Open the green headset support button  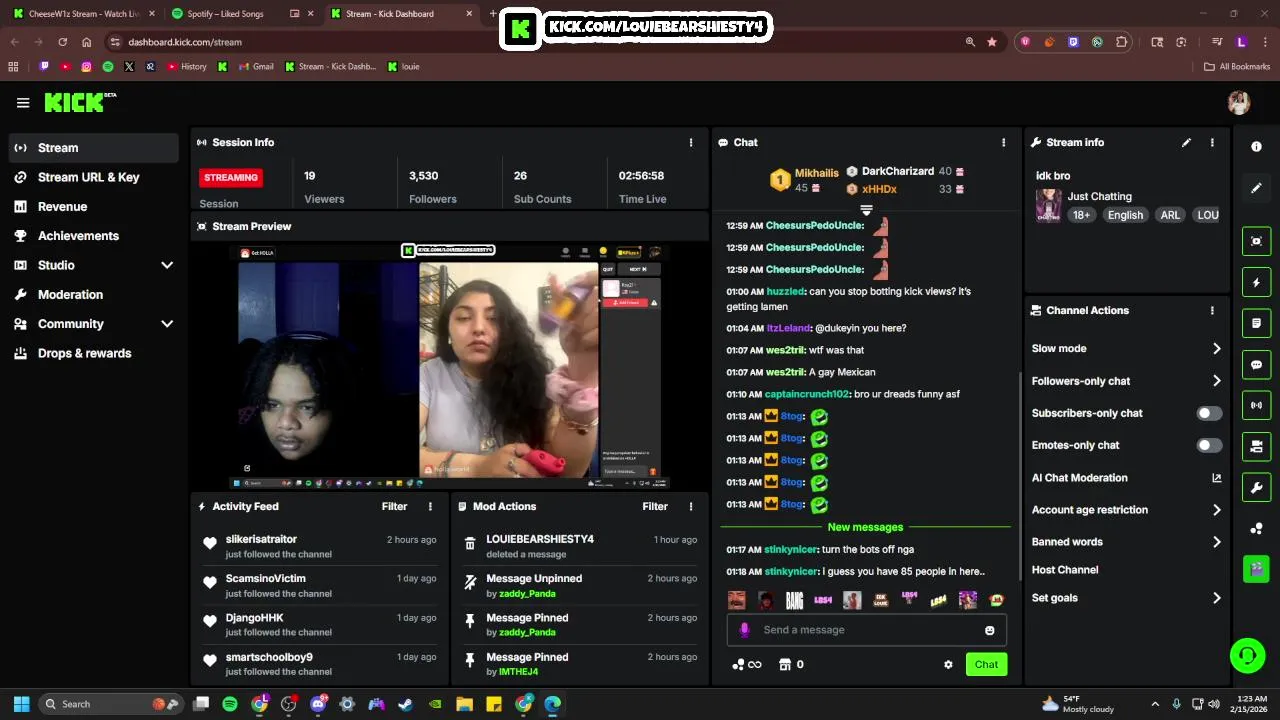point(1247,656)
